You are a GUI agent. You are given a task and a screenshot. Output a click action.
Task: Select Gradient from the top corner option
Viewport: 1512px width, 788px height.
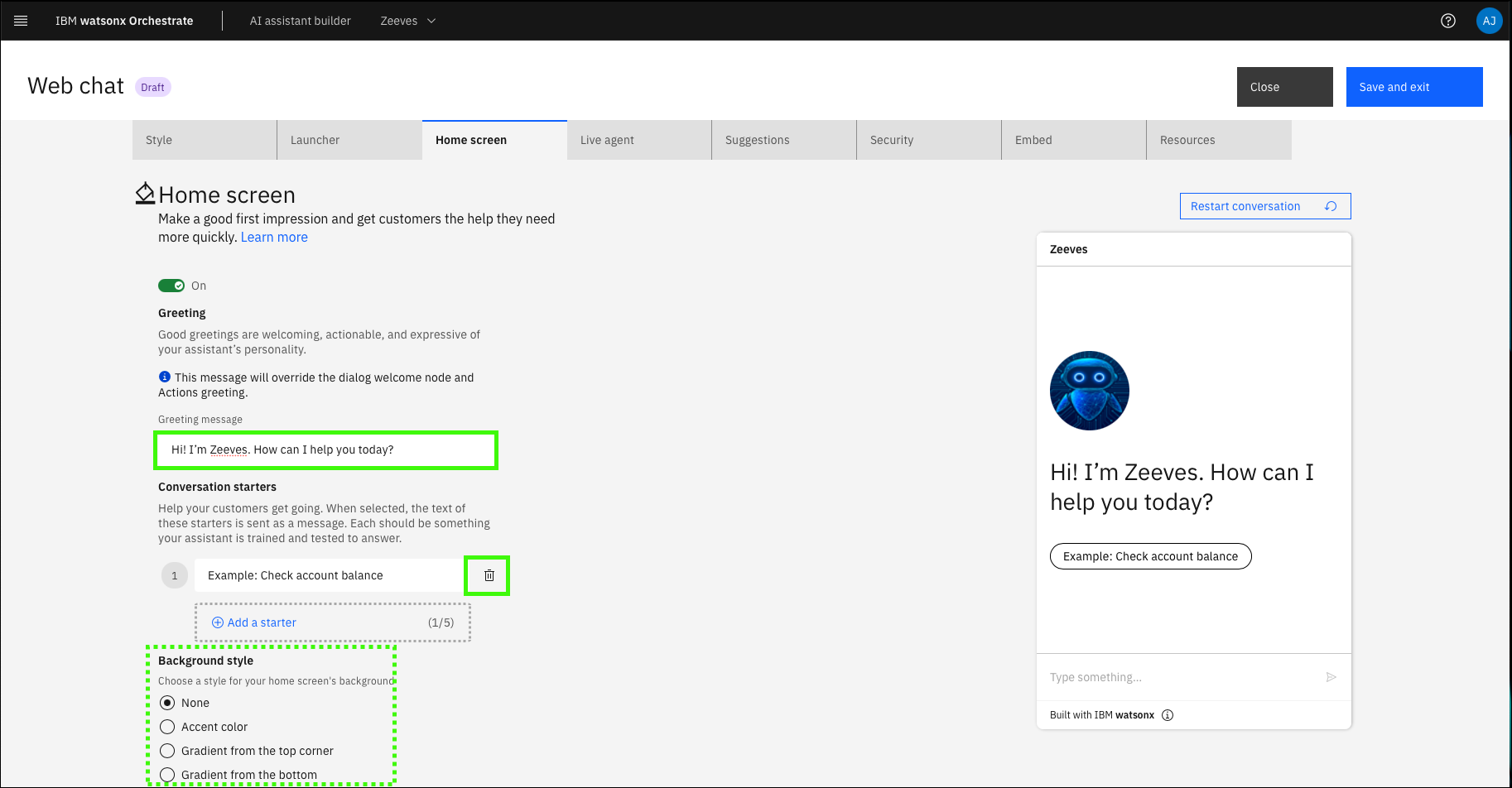point(167,751)
